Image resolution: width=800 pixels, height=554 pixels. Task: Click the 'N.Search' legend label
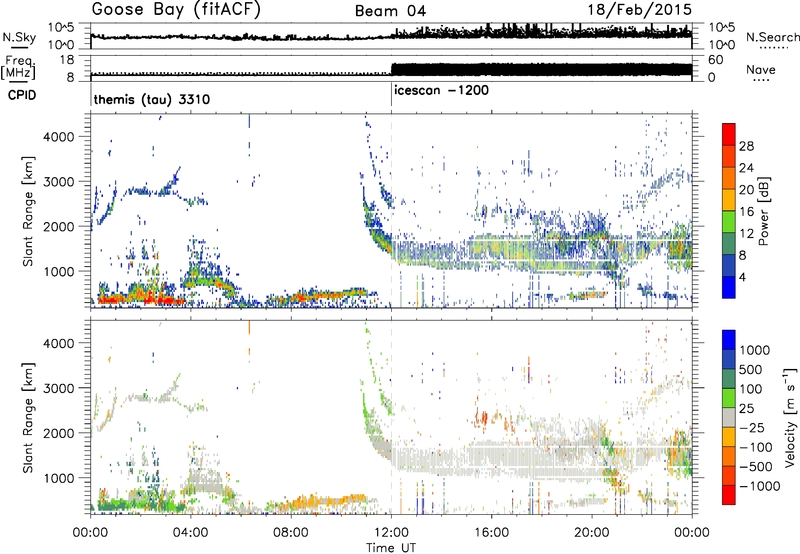coord(772,37)
